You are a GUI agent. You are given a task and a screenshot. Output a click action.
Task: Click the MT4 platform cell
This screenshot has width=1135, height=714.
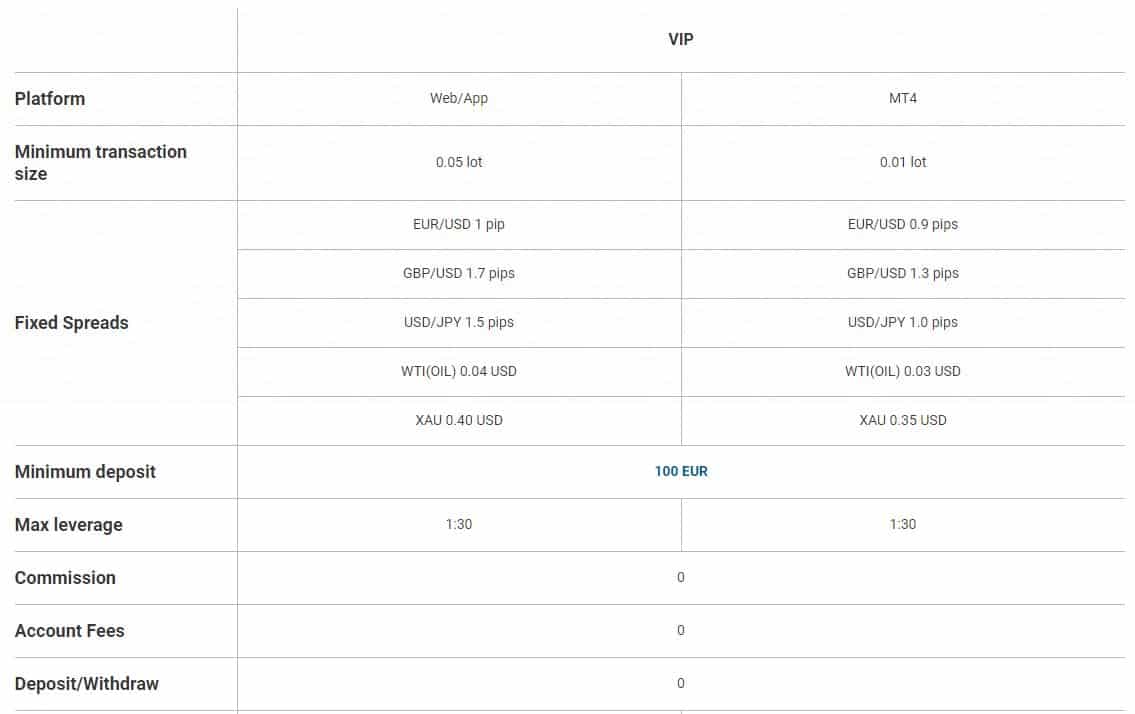[903, 99]
